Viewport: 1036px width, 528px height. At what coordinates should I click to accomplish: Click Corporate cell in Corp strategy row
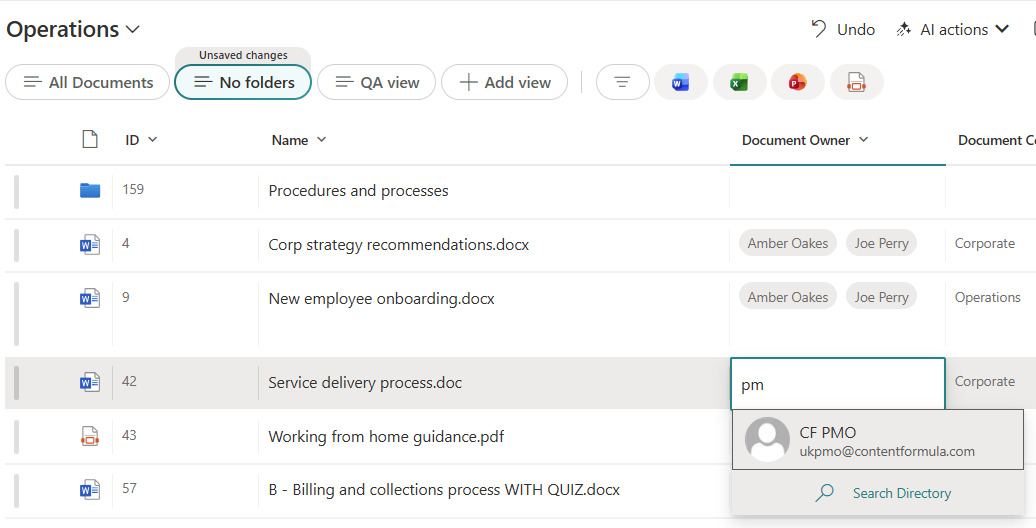tap(984, 243)
